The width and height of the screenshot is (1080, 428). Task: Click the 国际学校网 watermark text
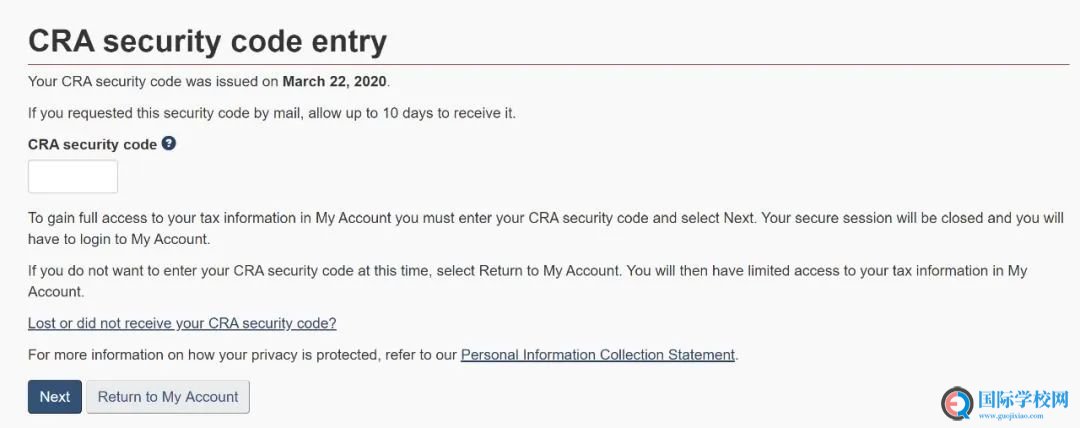tap(1023, 399)
